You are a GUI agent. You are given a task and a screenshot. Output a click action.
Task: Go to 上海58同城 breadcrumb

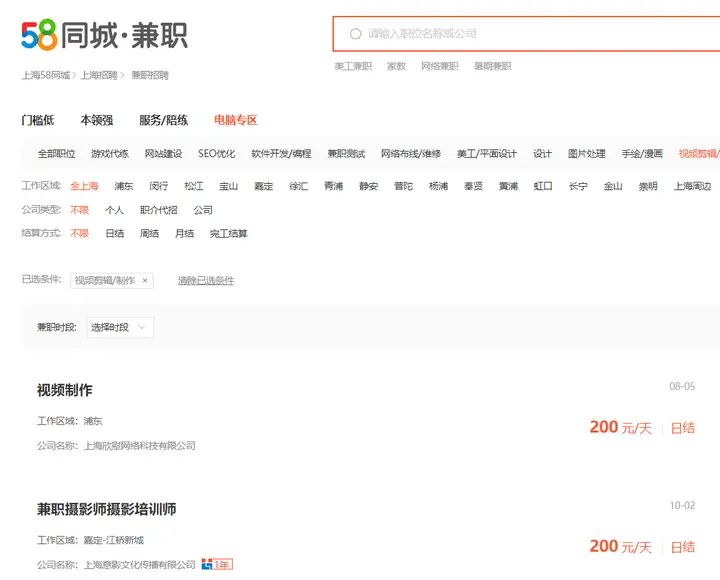46,75
